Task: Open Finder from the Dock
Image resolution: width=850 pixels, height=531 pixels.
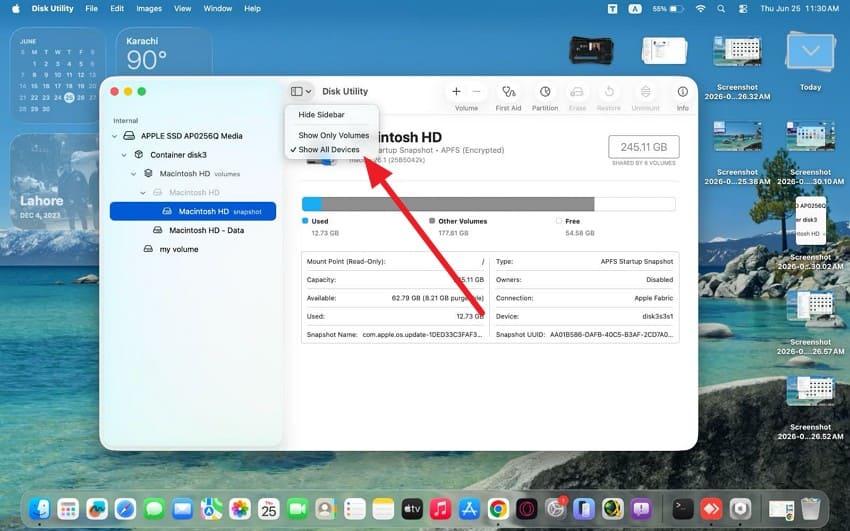Action: [x=40, y=509]
